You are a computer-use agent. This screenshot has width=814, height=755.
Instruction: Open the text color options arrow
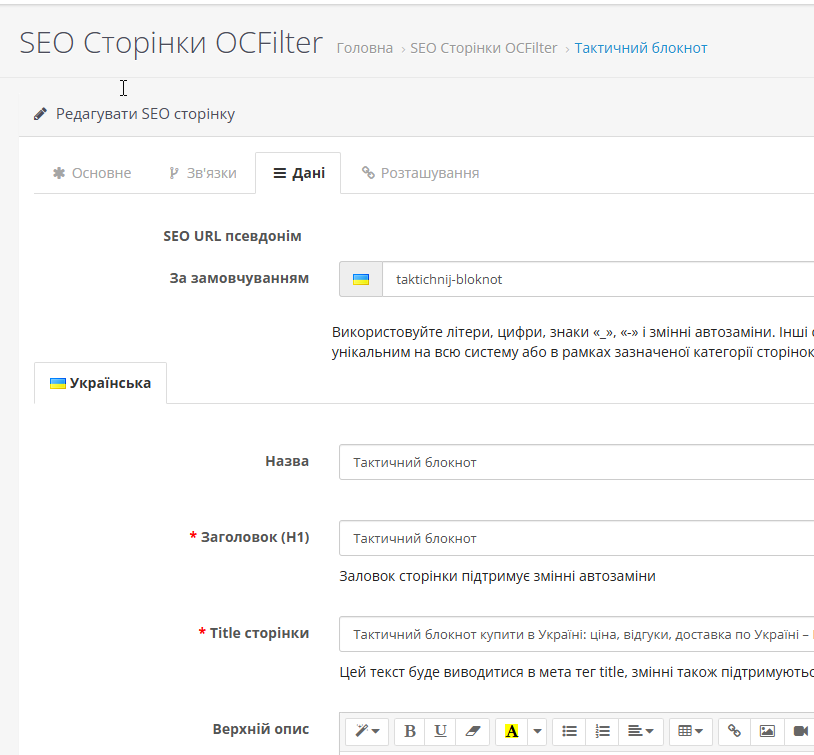pos(537,731)
